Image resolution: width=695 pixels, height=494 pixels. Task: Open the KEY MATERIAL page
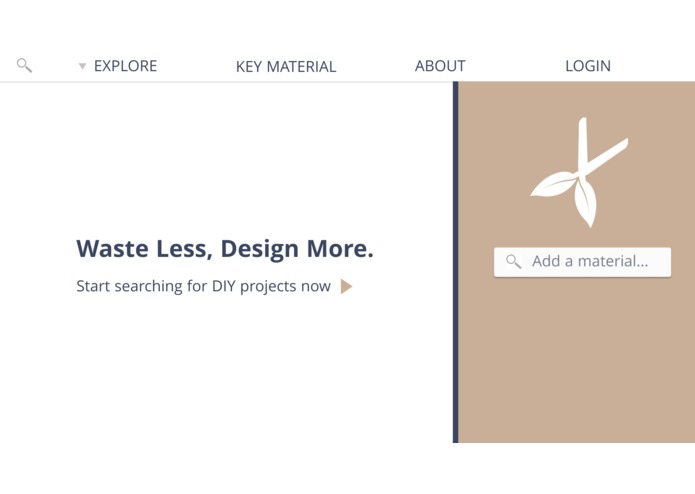point(286,66)
